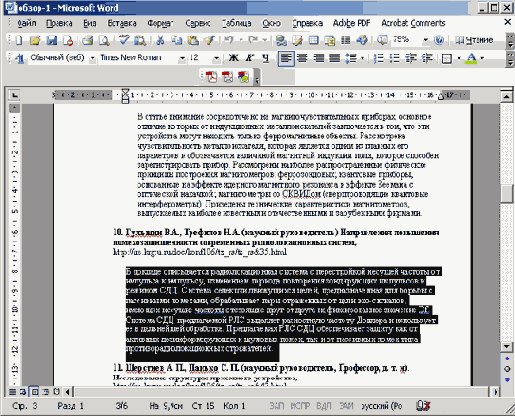Save the document with the floppy icon
This screenshot has width=515, height=416.
point(52,40)
